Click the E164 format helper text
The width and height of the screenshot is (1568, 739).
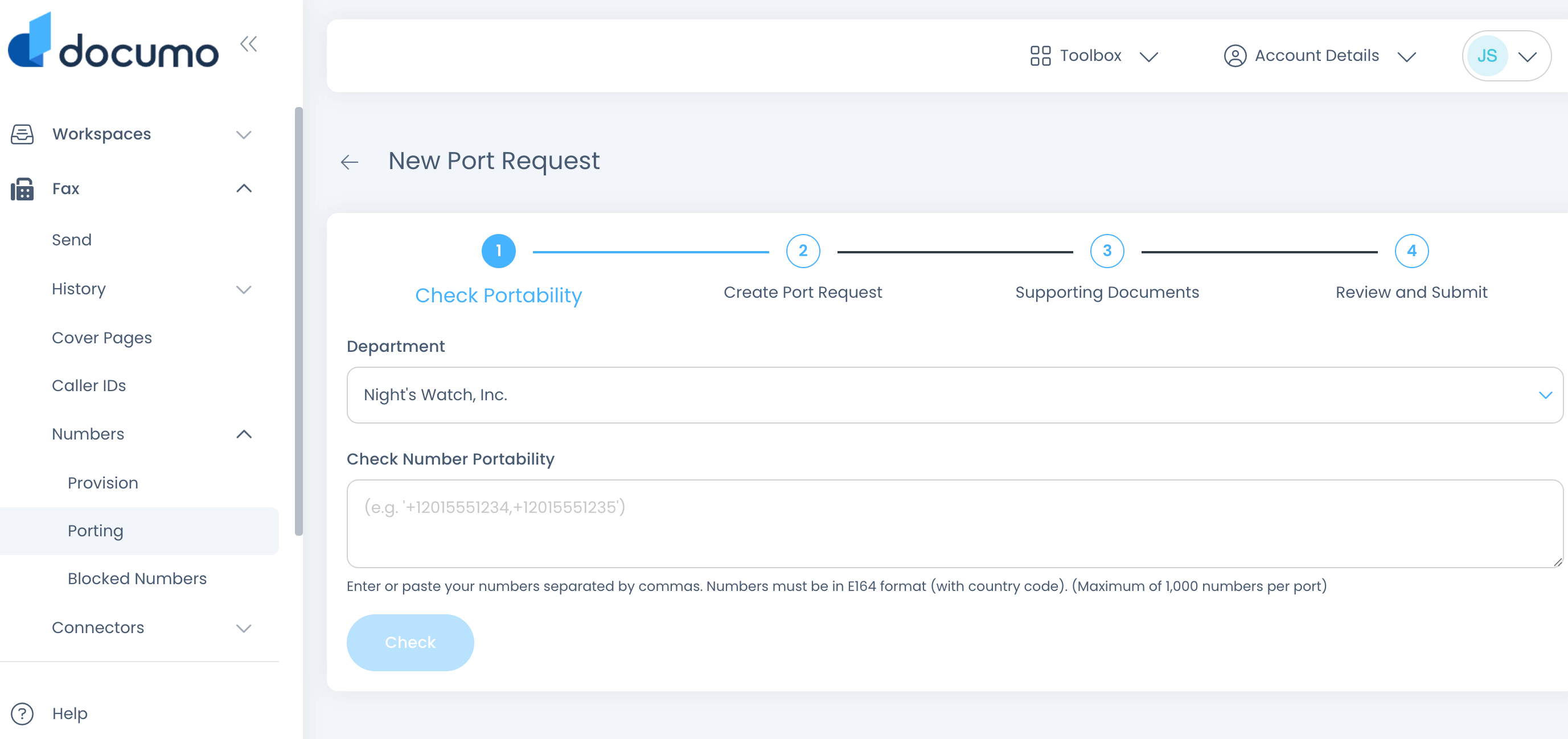836,586
